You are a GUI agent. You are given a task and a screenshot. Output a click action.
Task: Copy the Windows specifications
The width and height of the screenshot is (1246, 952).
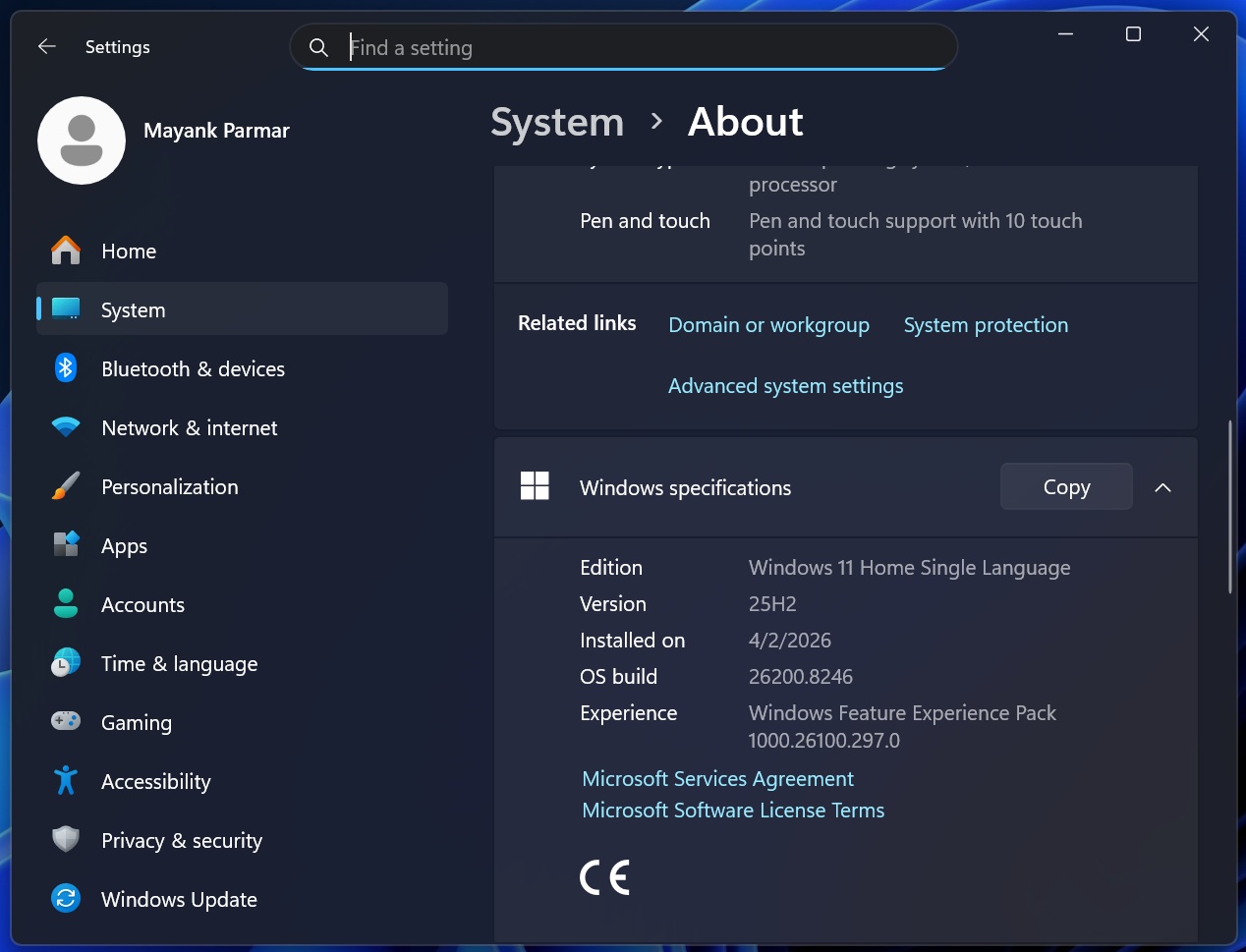click(1066, 486)
